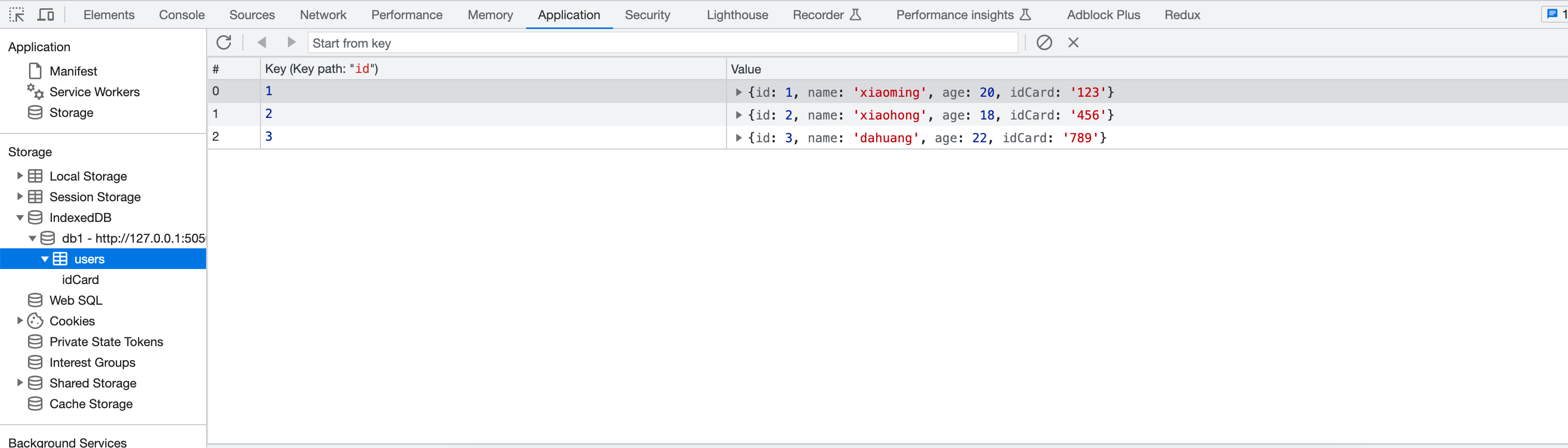Select the inspect element picker icon
The width and height of the screenshot is (1568, 448).
(x=17, y=14)
